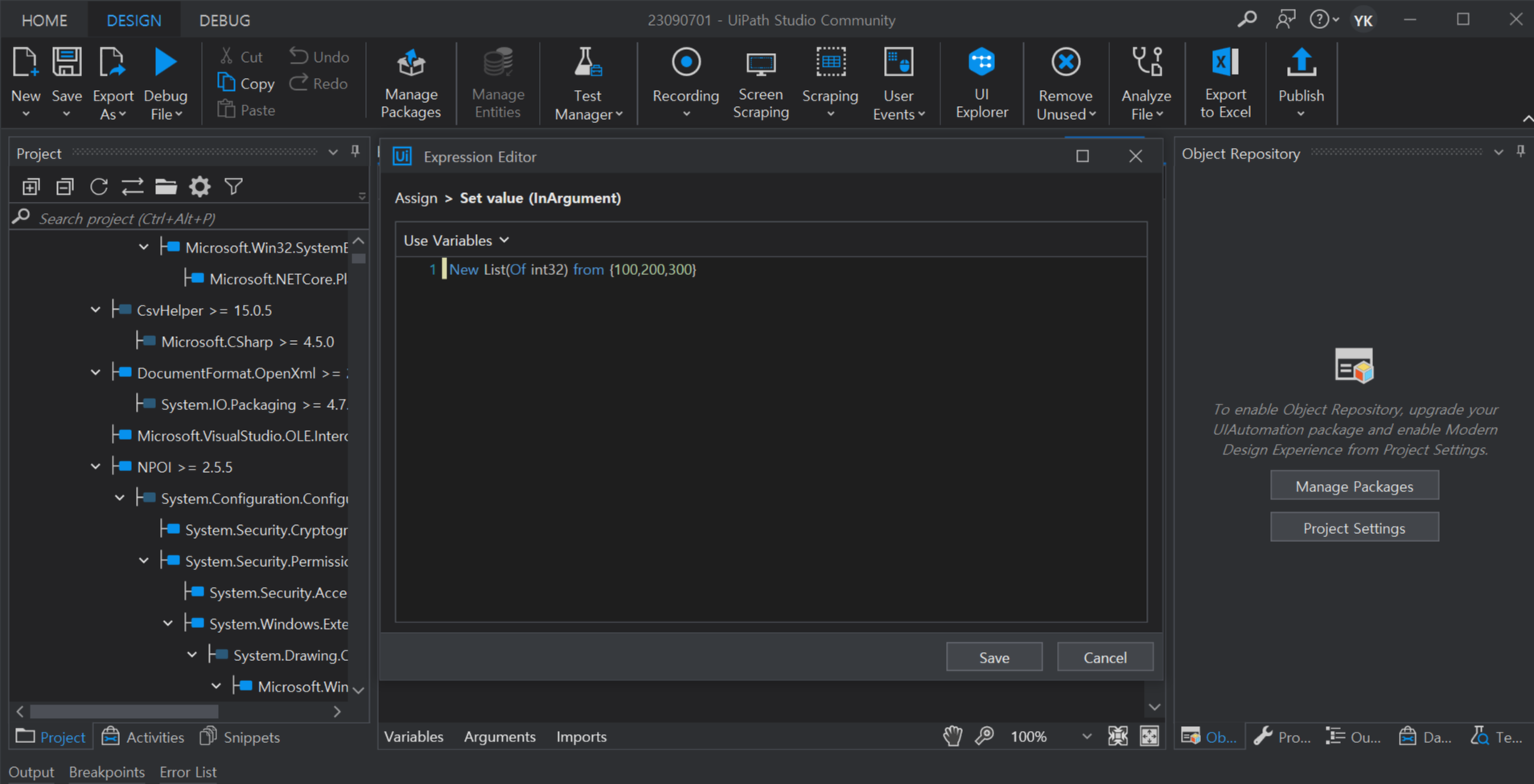Save the expression in editor

point(994,657)
